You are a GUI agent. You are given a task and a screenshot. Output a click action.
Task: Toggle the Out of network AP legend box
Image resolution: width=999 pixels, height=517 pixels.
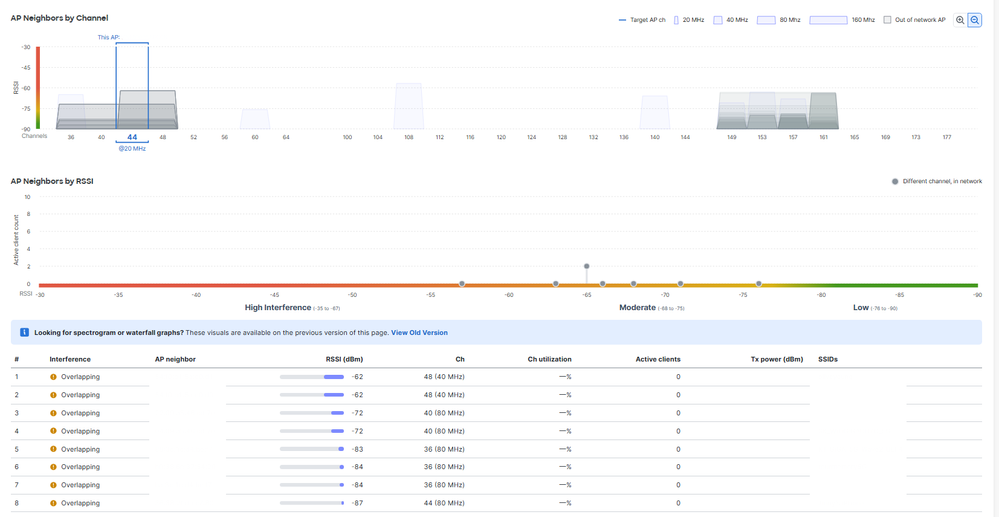coord(888,20)
